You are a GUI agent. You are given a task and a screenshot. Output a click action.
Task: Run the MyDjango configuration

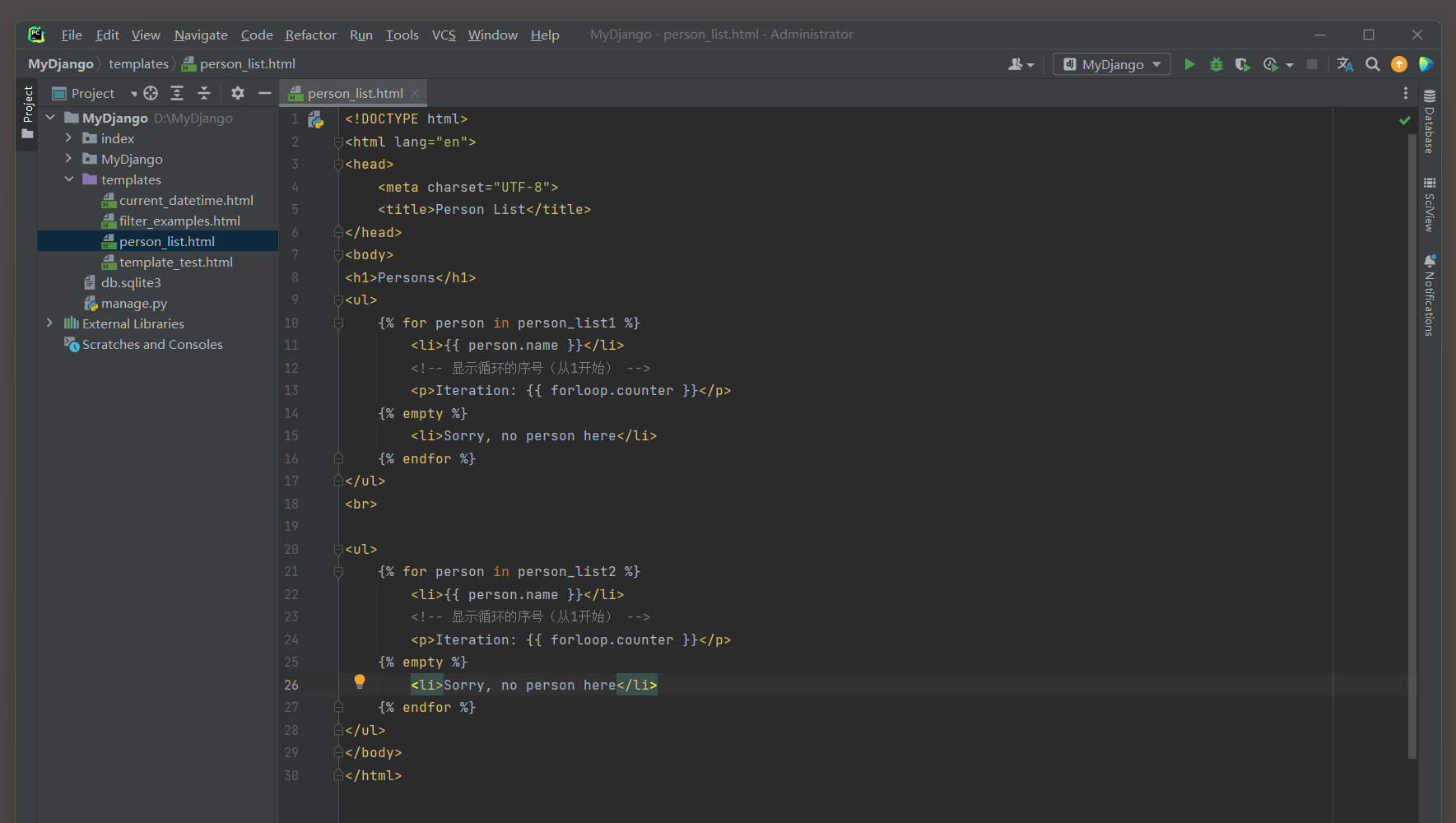(x=1189, y=64)
